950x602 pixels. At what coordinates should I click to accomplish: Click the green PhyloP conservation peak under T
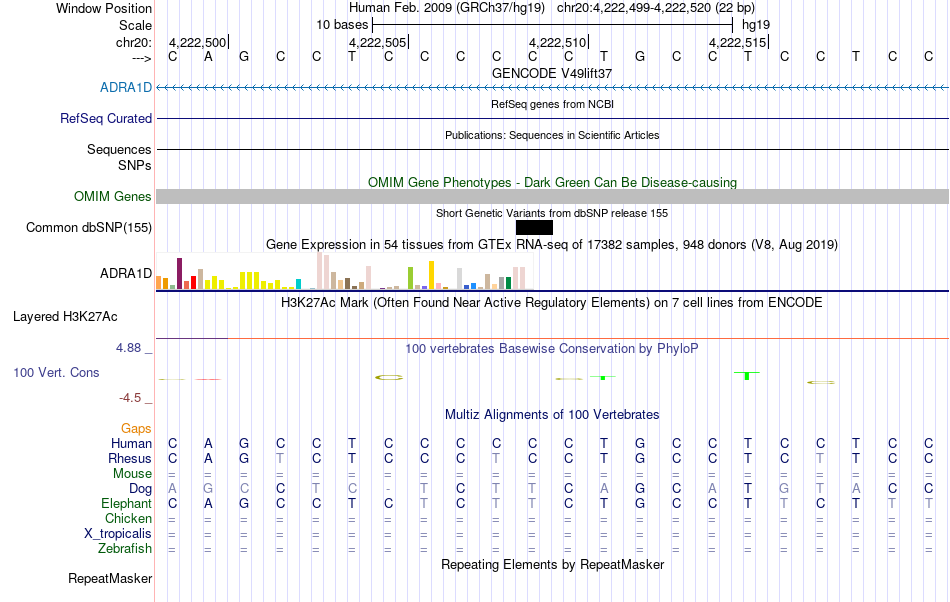coord(747,375)
